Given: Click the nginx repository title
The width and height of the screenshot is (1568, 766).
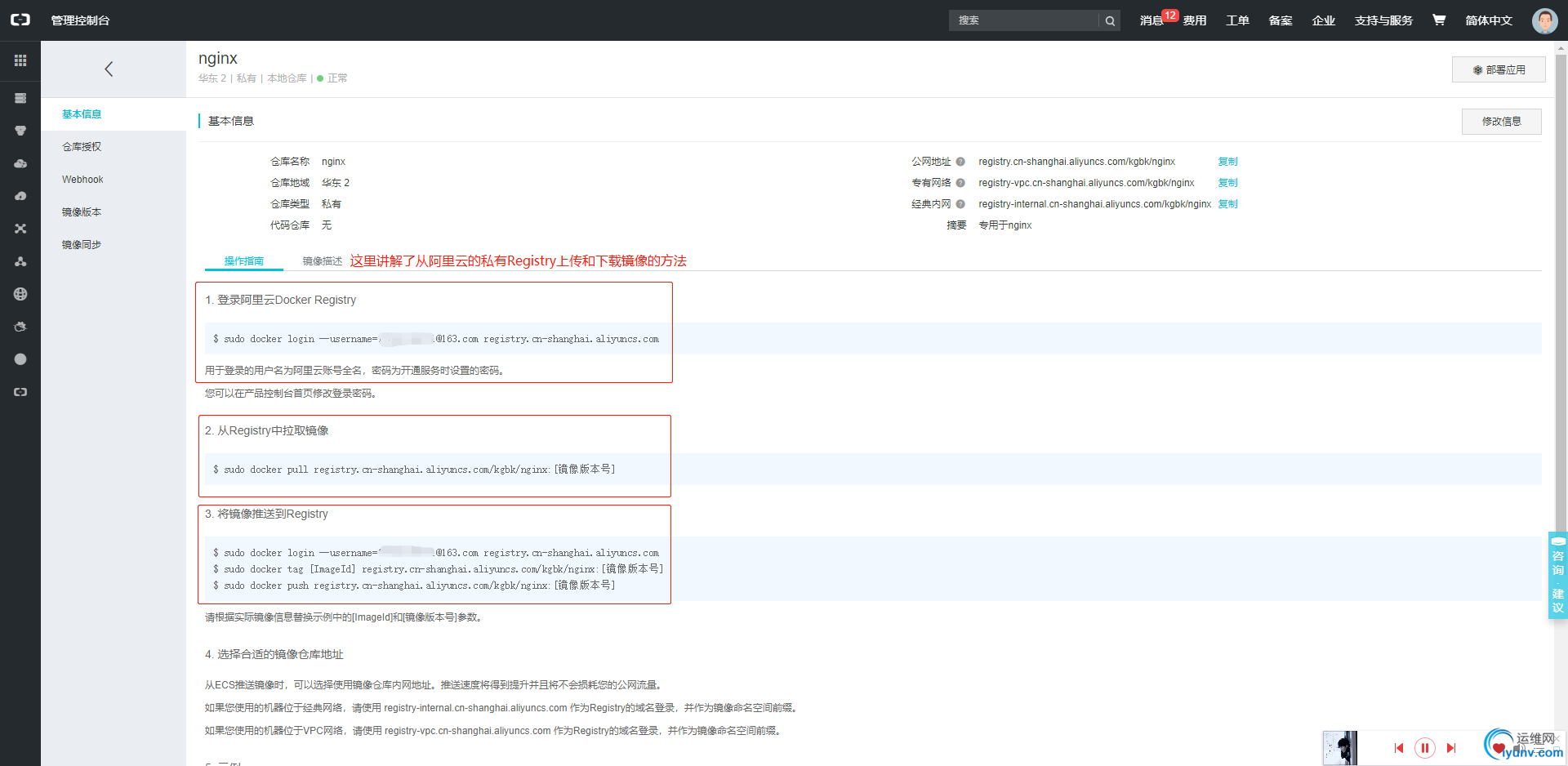Looking at the screenshot, I should (218, 58).
